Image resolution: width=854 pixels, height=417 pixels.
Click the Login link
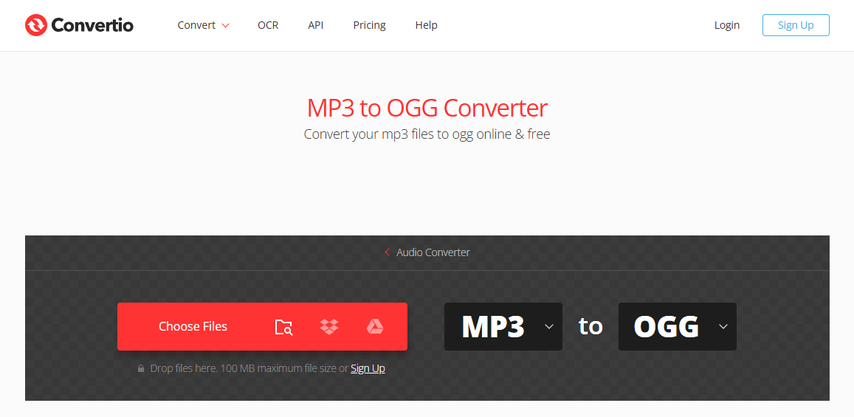coord(727,25)
